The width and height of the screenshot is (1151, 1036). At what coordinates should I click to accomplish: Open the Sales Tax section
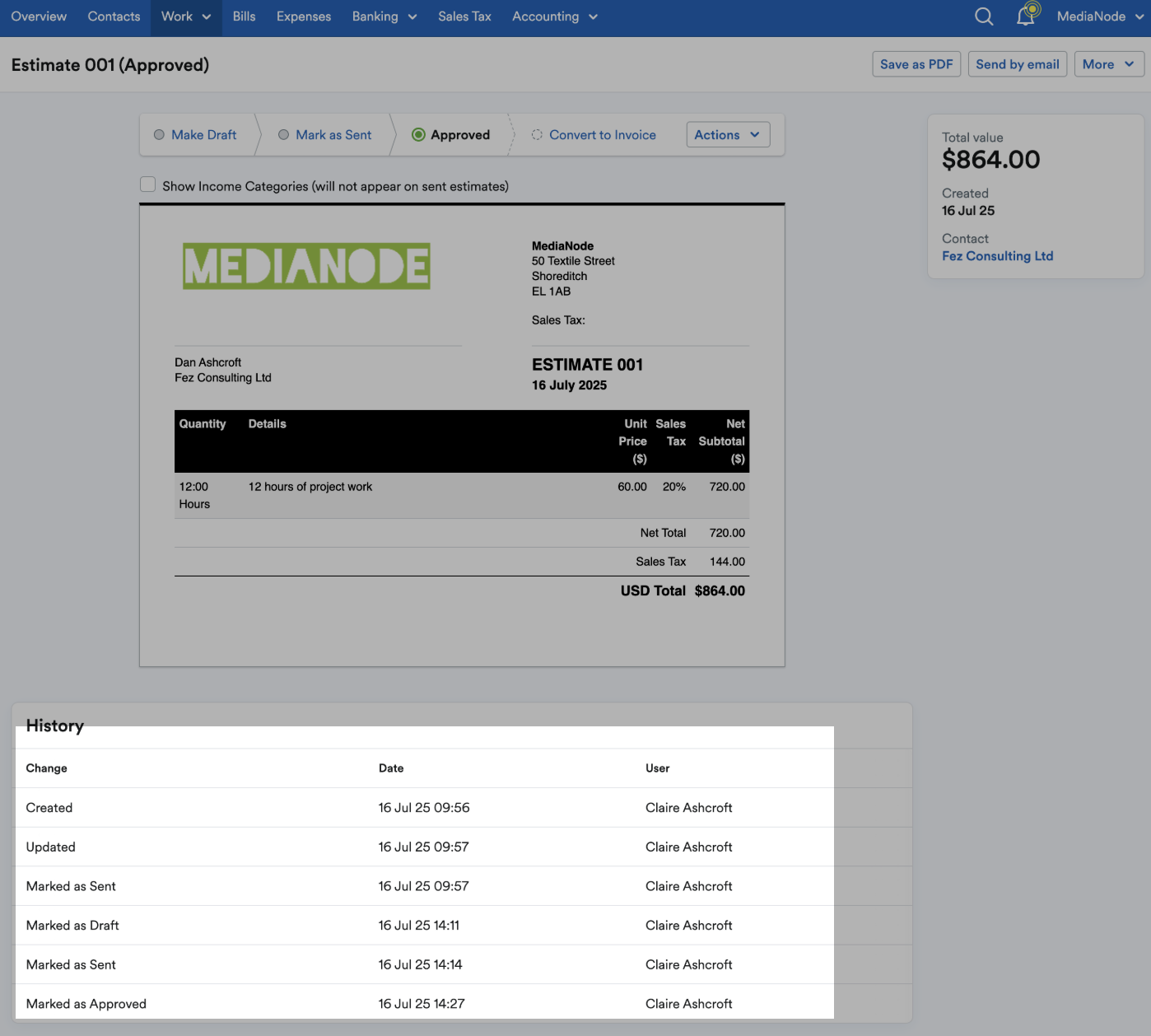click(x=464, y=16)
